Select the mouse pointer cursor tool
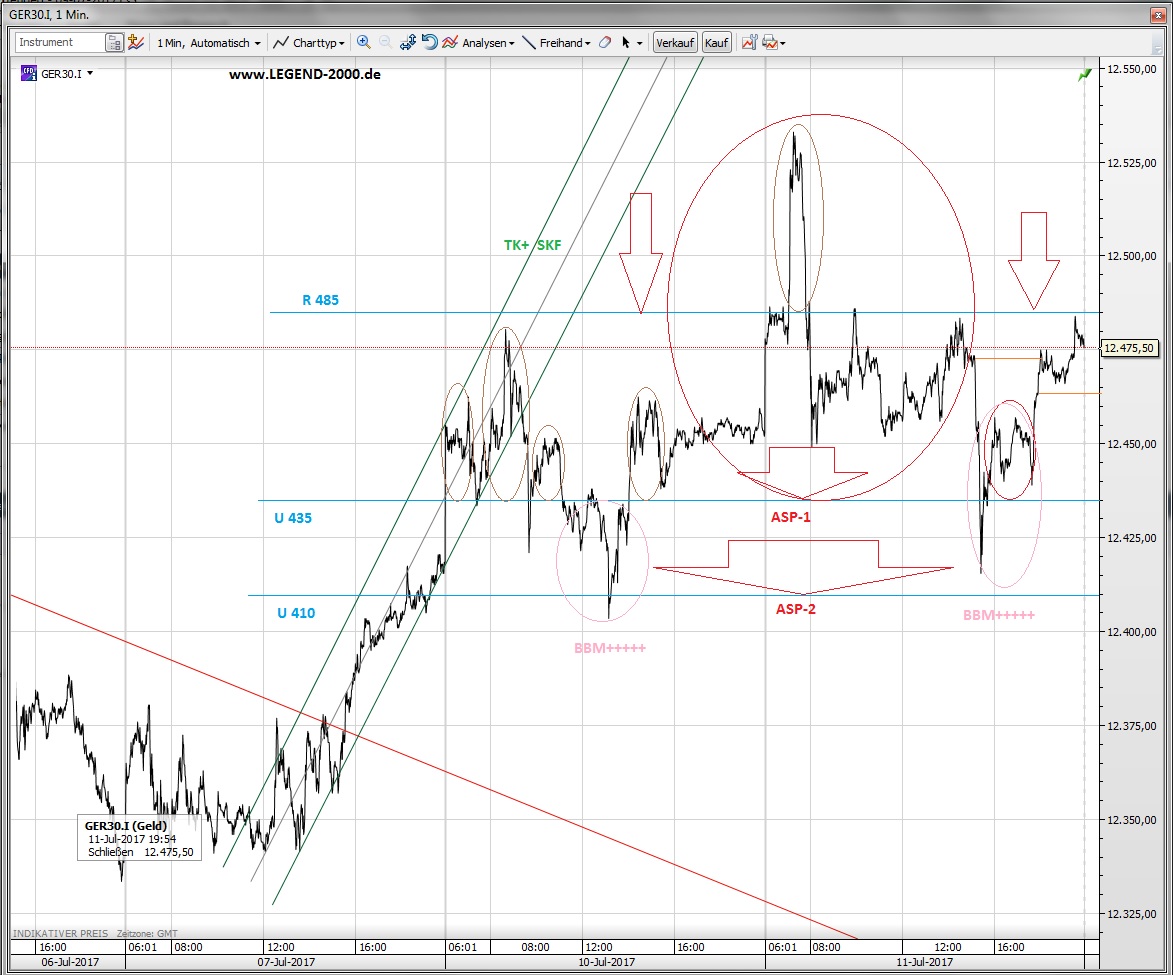 tap(627, 43)
